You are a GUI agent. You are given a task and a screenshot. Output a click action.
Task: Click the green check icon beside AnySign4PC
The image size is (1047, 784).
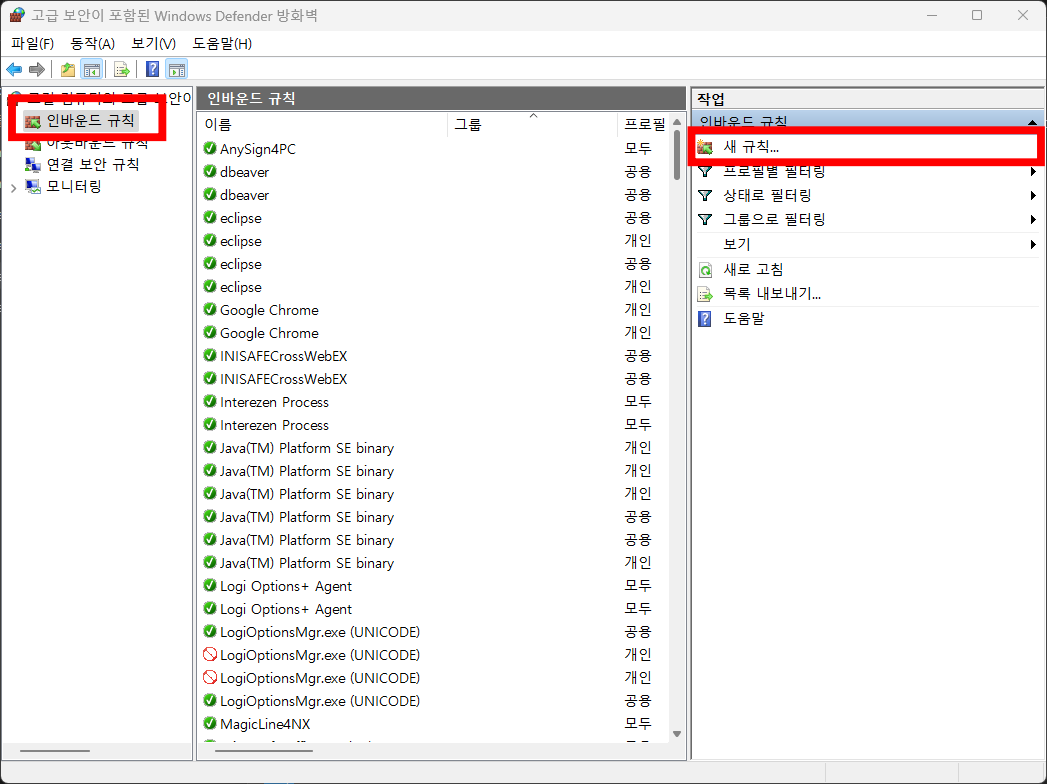click(x=210, y=148)
